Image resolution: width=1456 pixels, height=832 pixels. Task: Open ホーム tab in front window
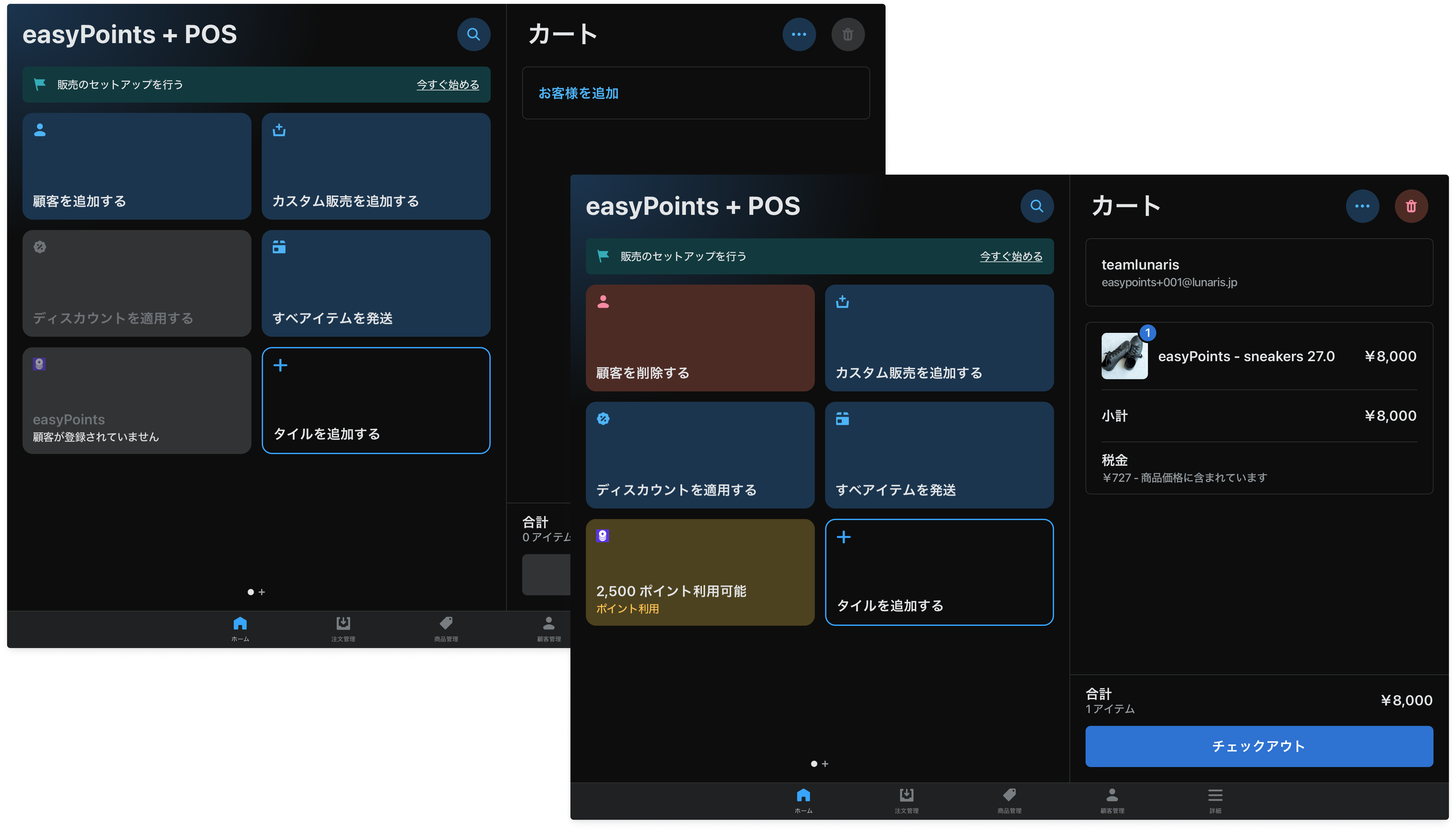click(803, 801)
